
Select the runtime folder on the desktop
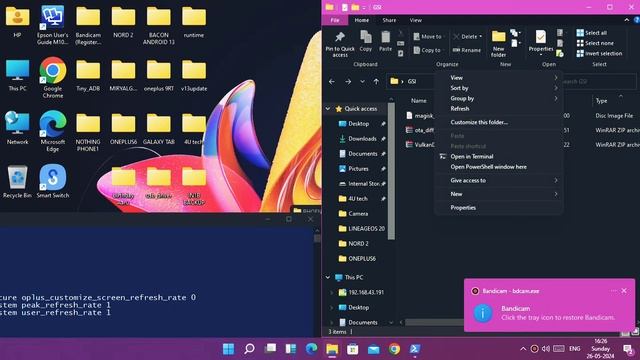pyautogui.click(x=193, y=21)
